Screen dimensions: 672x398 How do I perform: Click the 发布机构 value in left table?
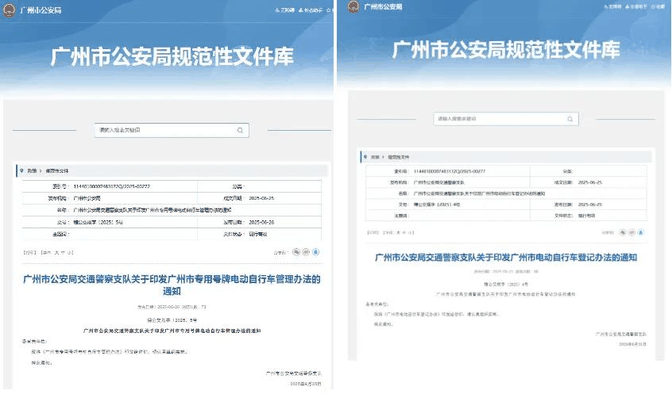click(87, 198)
